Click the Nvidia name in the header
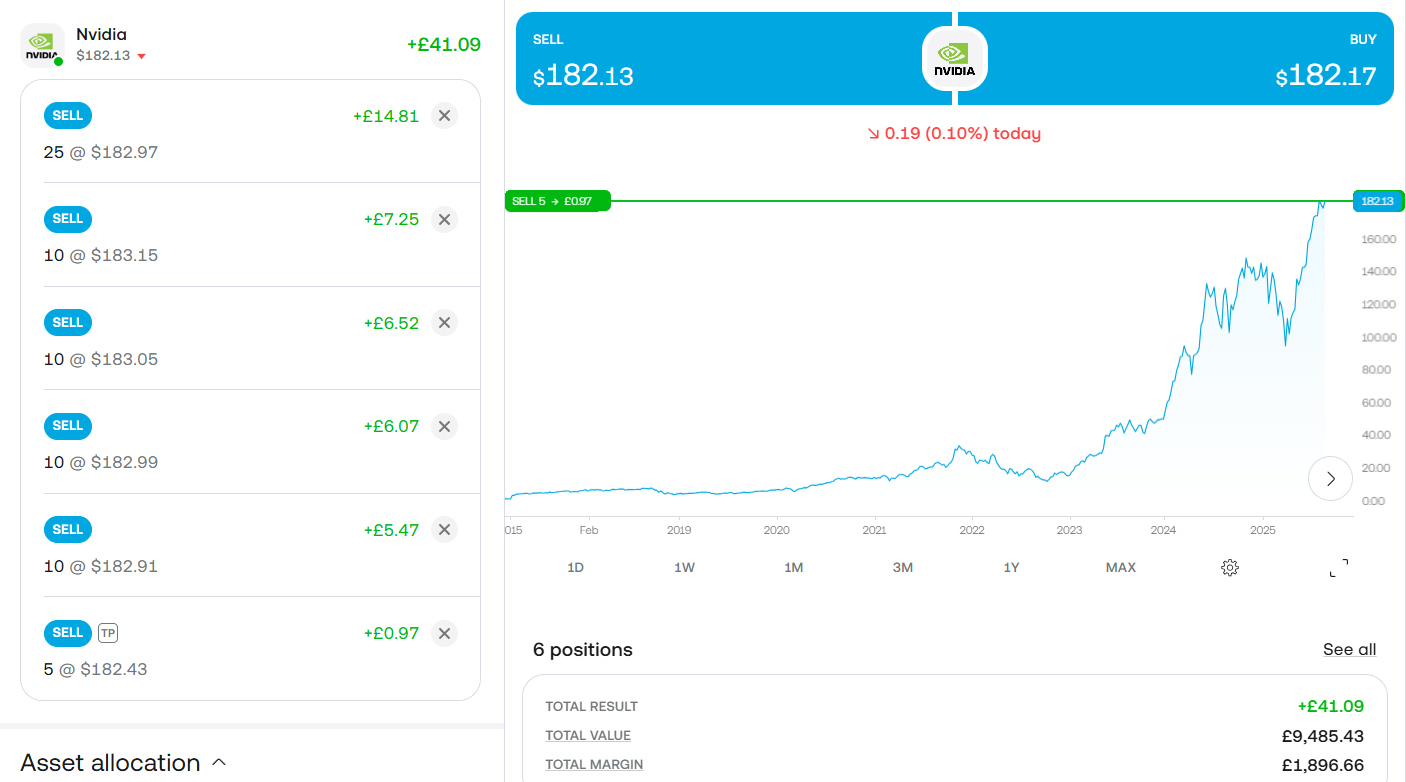 pos(101,34)
